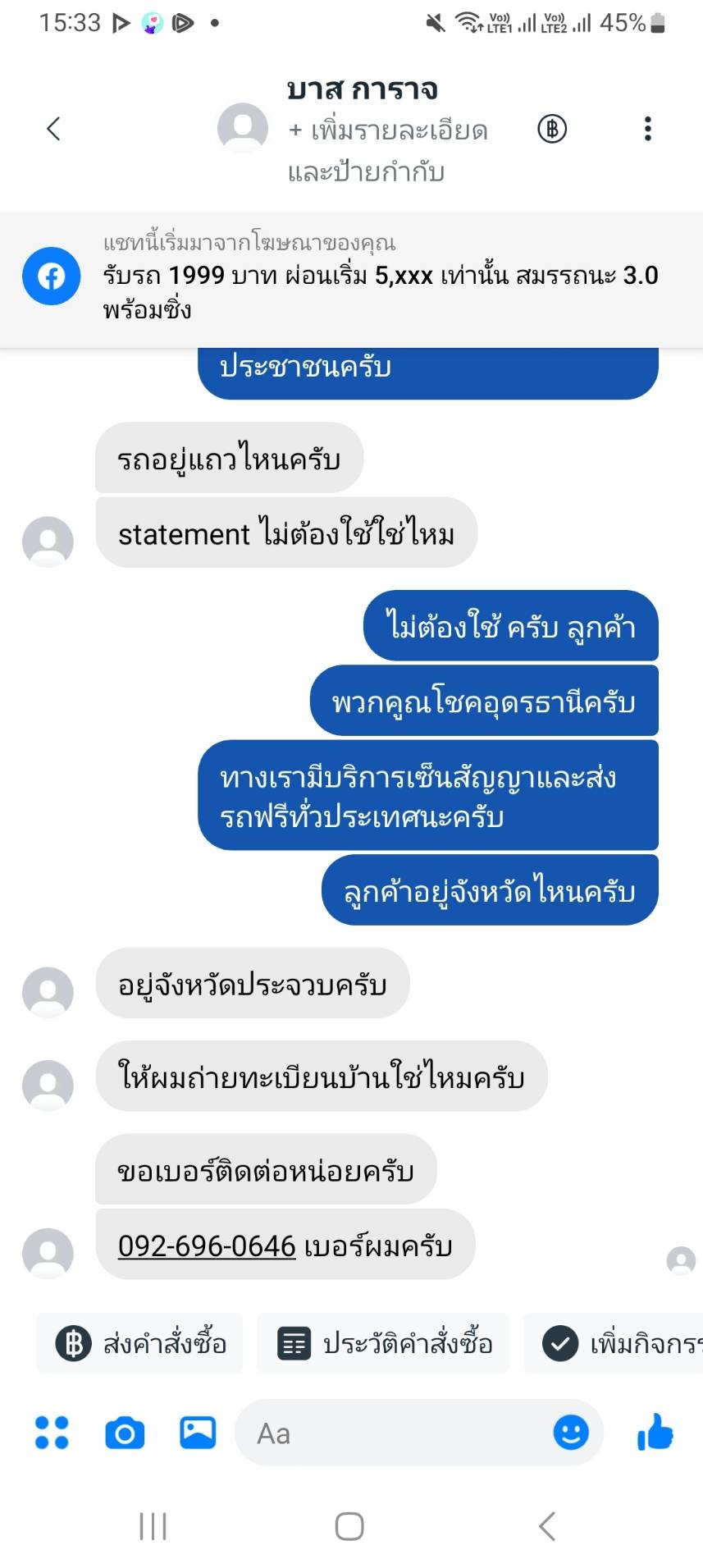Tap เพิ่มรายละเอียดและป้ายกำกับ under the name
This screenshot has height=1568, width=703.
pyautogui.click(x=388, y=151)
